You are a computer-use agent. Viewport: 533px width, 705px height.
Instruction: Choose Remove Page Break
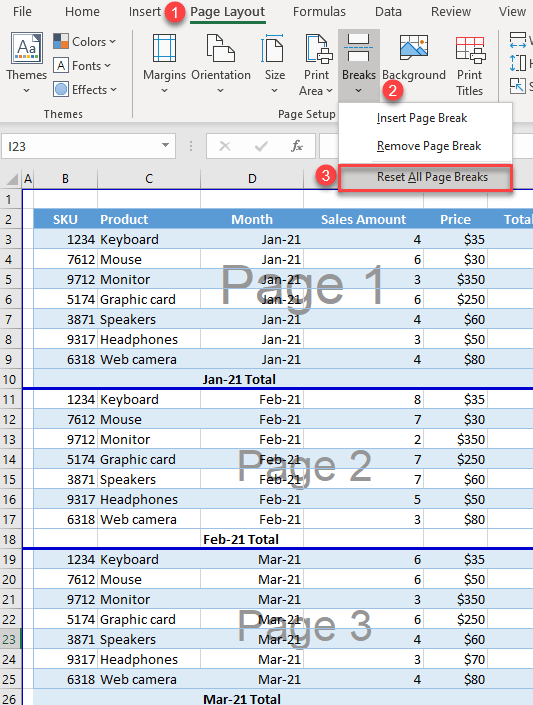click(x=425, y=146)
